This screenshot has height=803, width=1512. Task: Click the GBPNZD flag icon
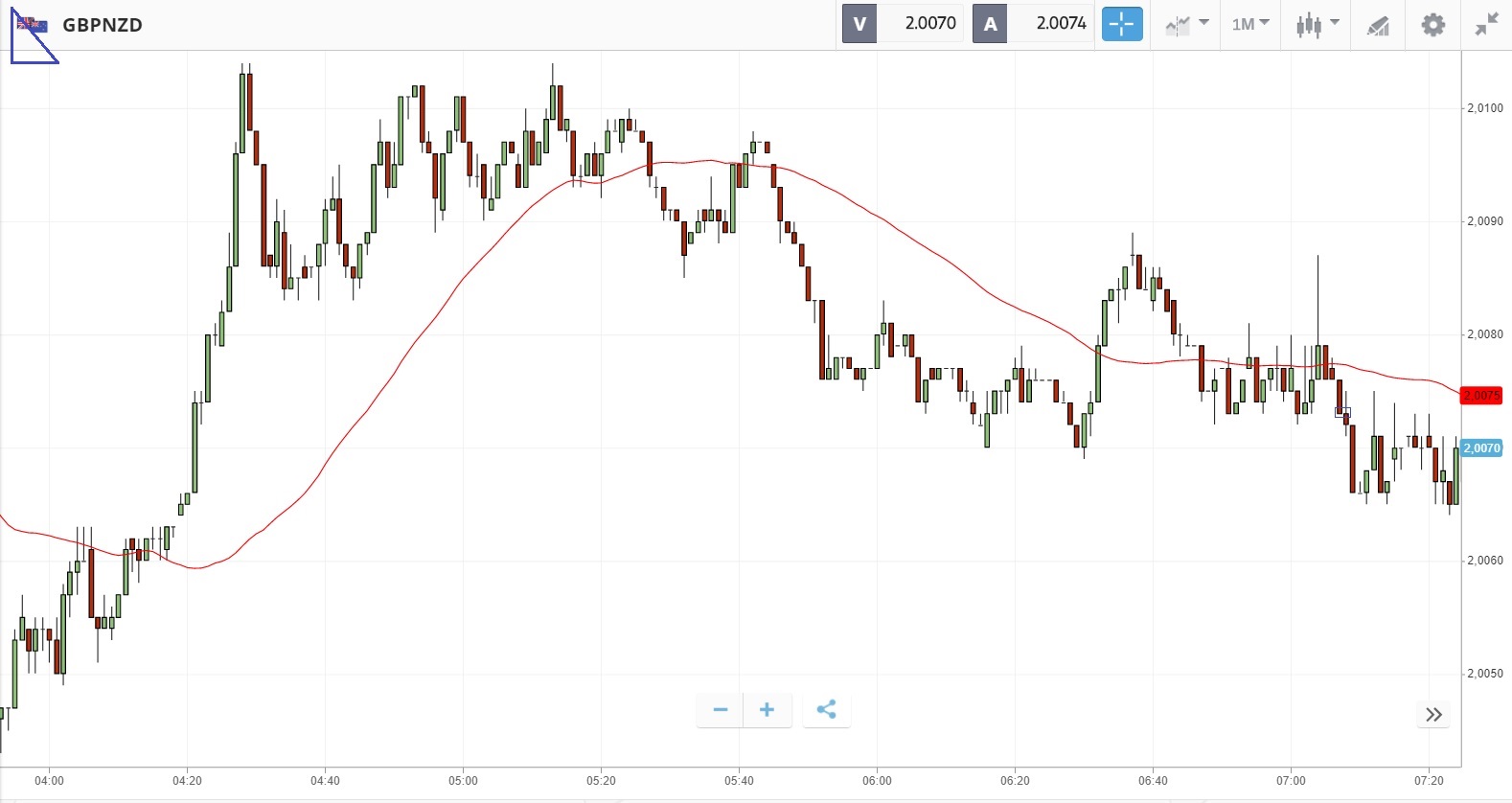coord(33,25)
